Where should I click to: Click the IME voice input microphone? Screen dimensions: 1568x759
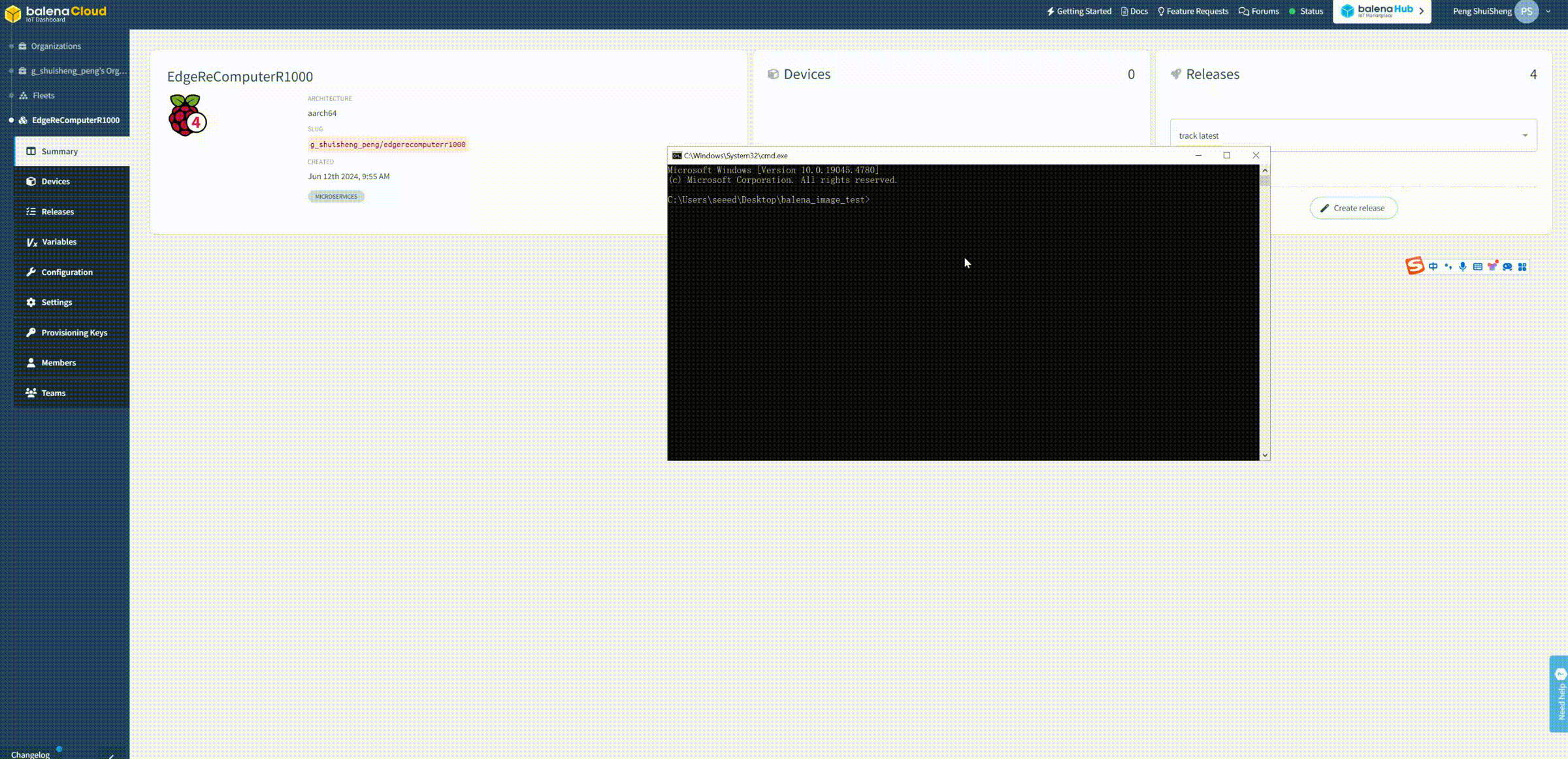[1463, 267]
